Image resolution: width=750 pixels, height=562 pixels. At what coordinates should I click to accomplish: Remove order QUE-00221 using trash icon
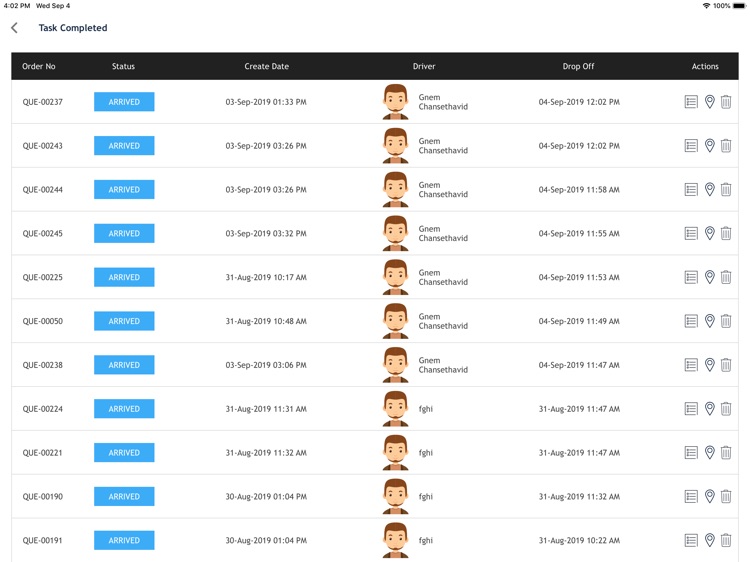726,452
